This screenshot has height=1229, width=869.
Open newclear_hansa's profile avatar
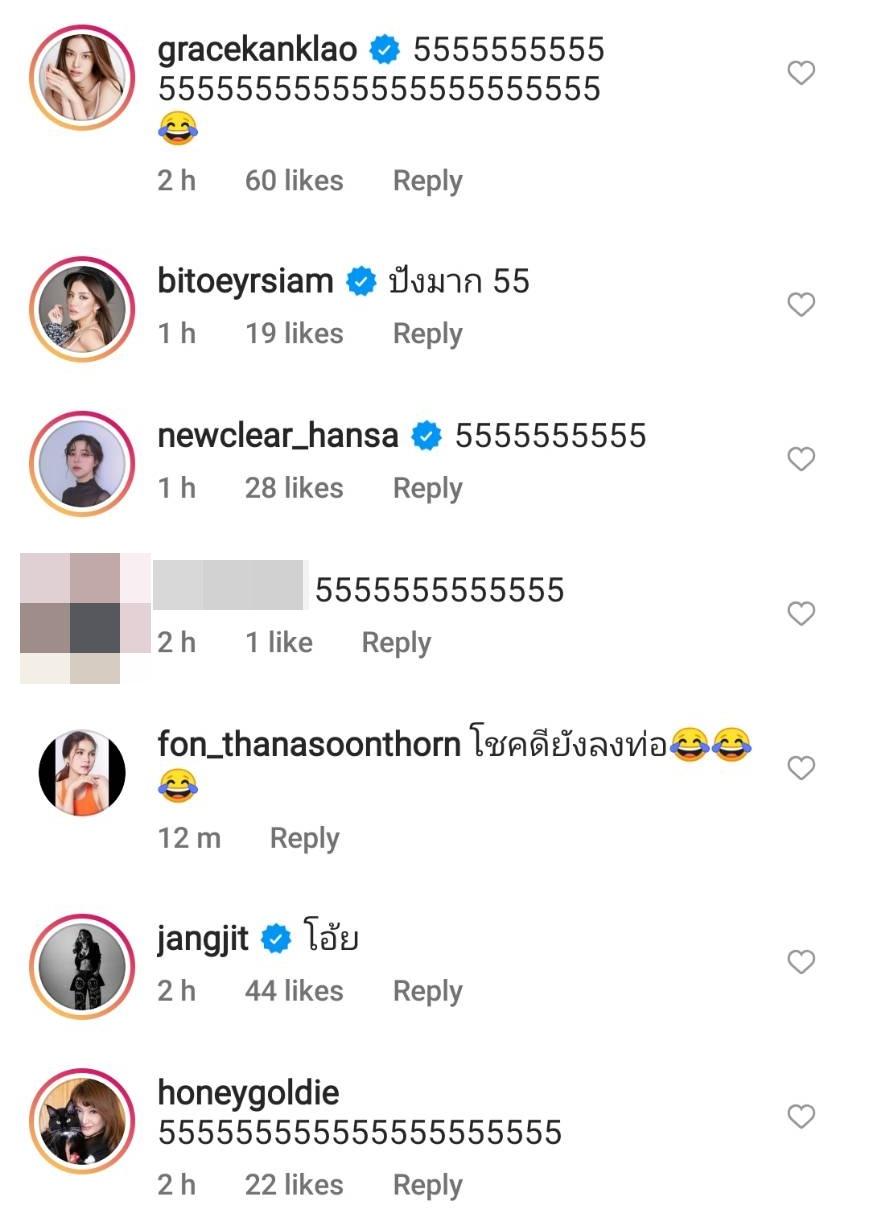pos(82,462)
